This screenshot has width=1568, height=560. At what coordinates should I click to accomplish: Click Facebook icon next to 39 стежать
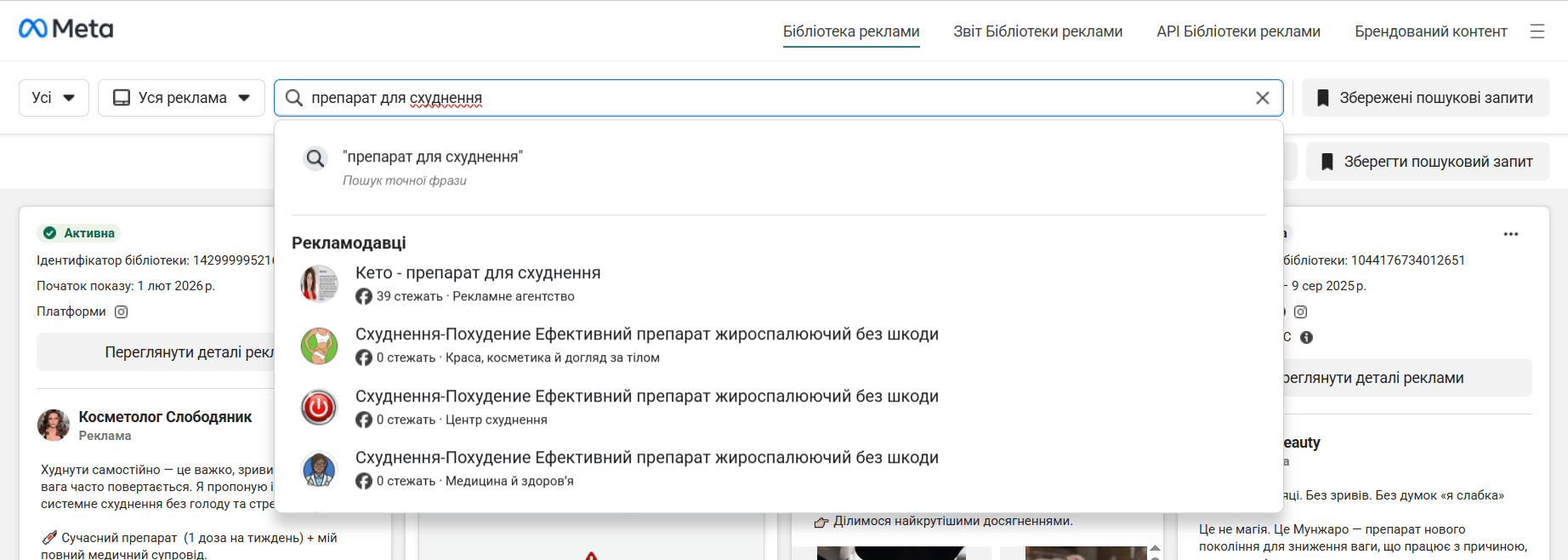[364, 296]
